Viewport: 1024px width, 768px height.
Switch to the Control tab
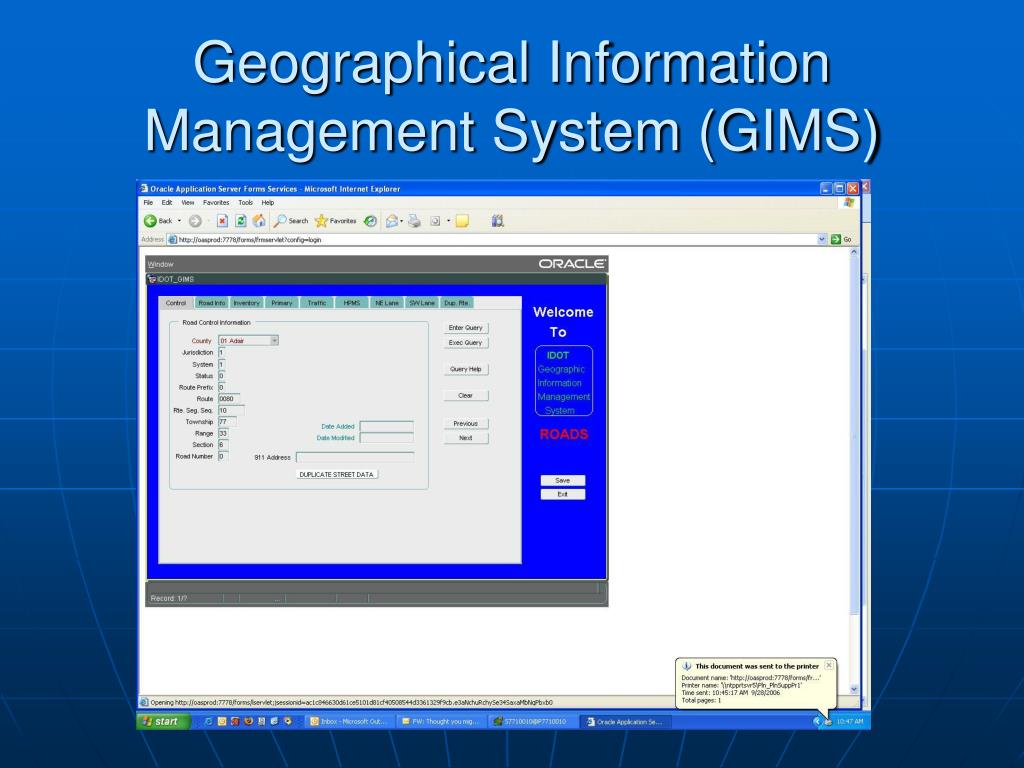coord(176,303)
